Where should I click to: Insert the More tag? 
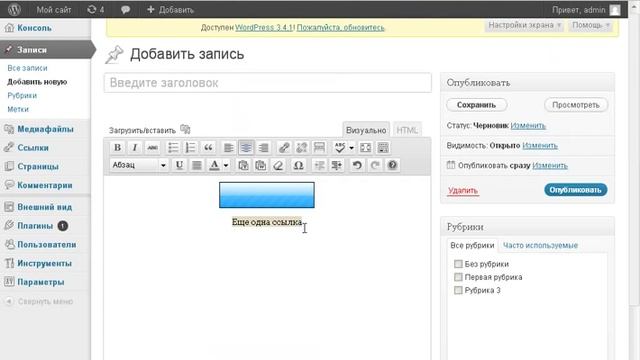point(319,147)
